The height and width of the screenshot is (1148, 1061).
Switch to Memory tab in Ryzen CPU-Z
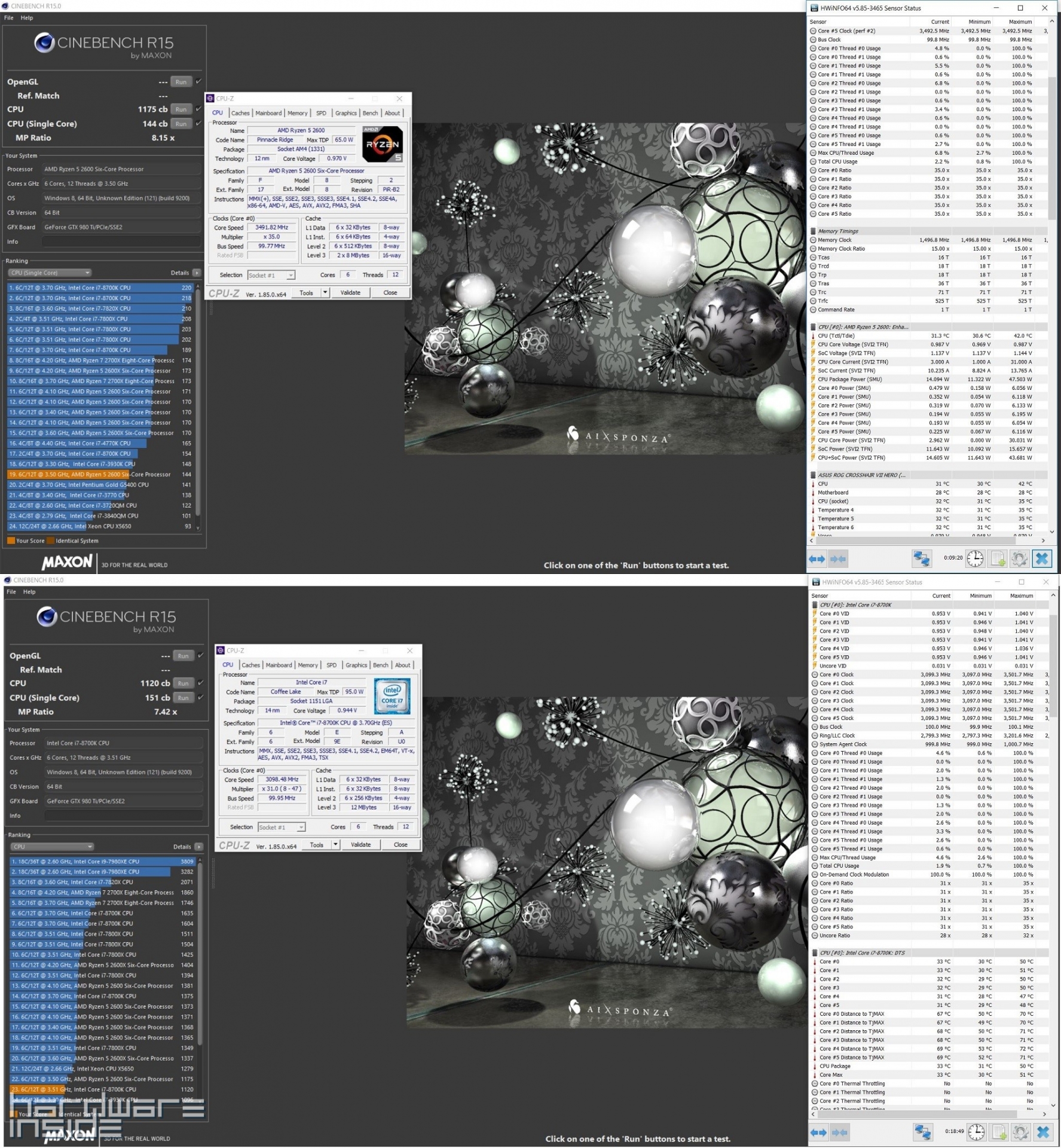[x=298, y=113]
